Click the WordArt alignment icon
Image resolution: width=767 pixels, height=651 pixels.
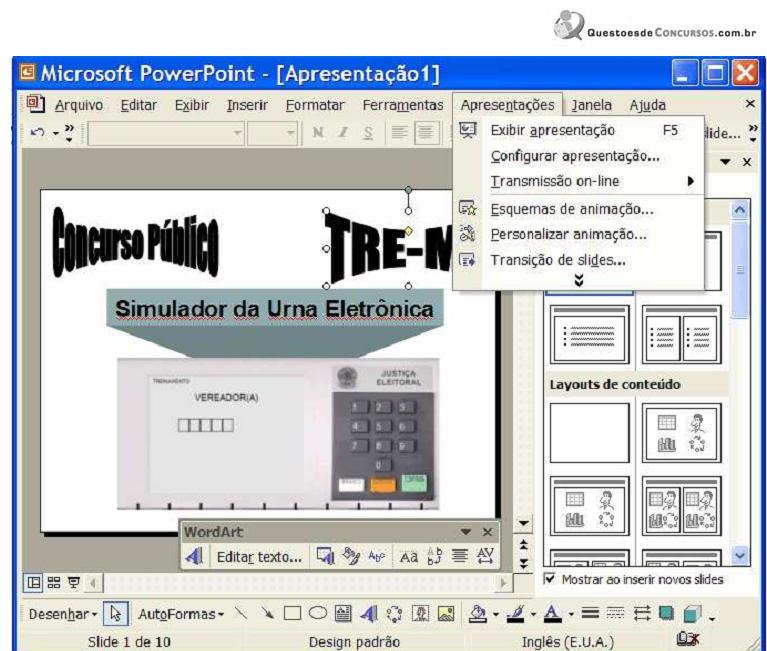tap(459, 556)
